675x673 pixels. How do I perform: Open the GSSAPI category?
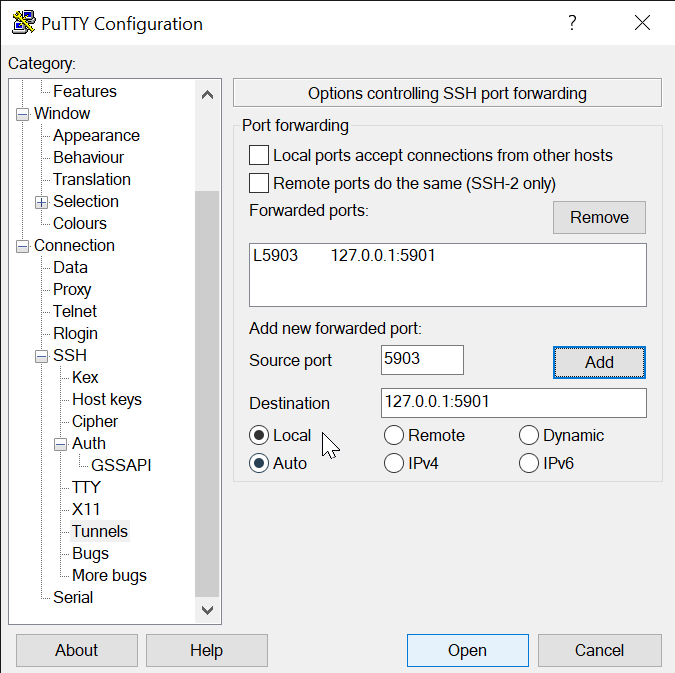[121, 465]
